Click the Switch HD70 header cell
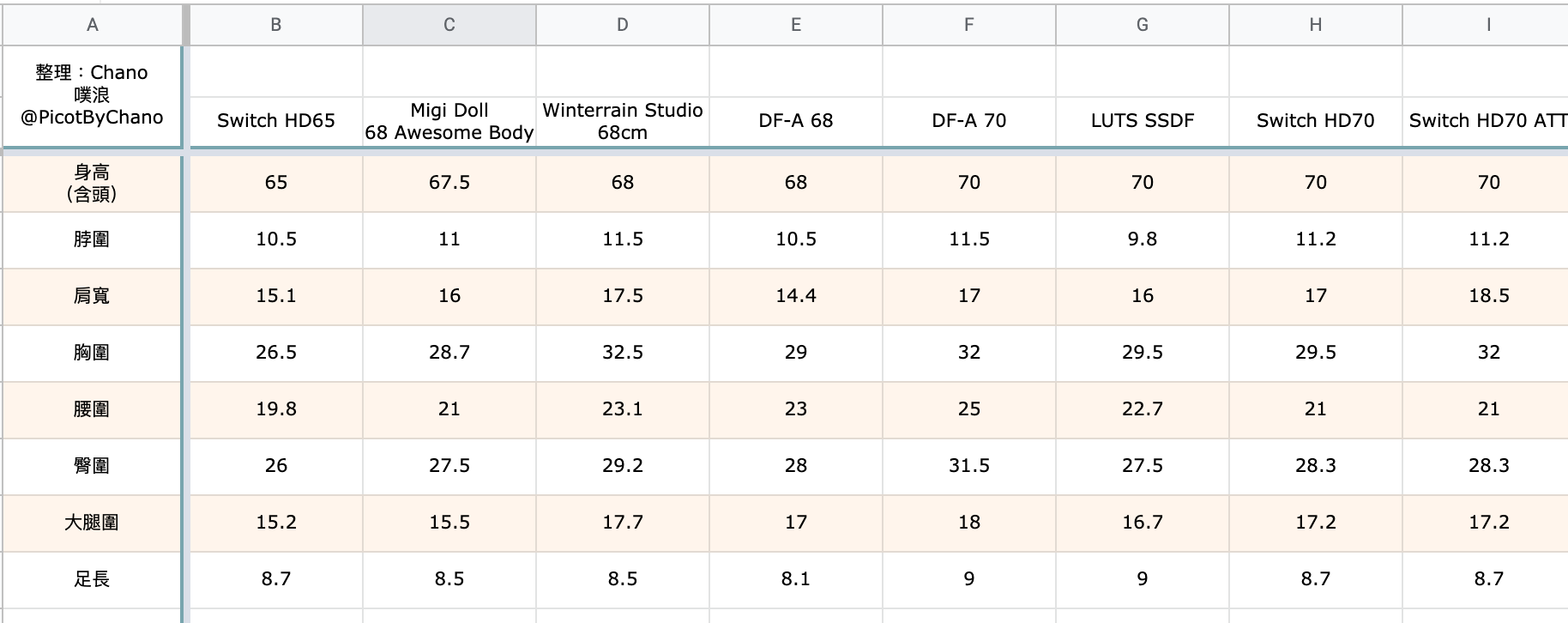Screen dimensions: 1568x623 [x=1316, y=121]
